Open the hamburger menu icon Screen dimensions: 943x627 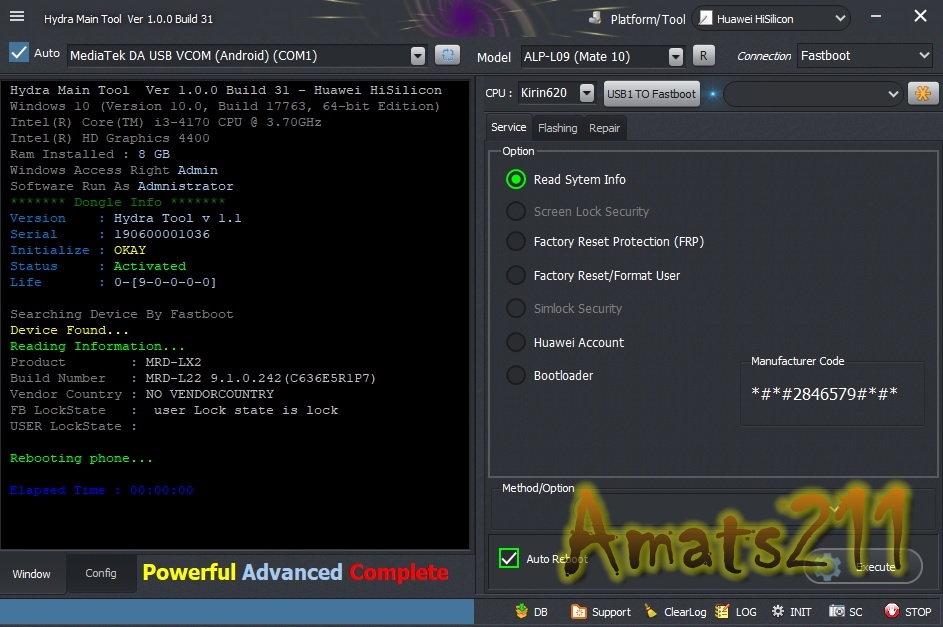tap(17, 16)
